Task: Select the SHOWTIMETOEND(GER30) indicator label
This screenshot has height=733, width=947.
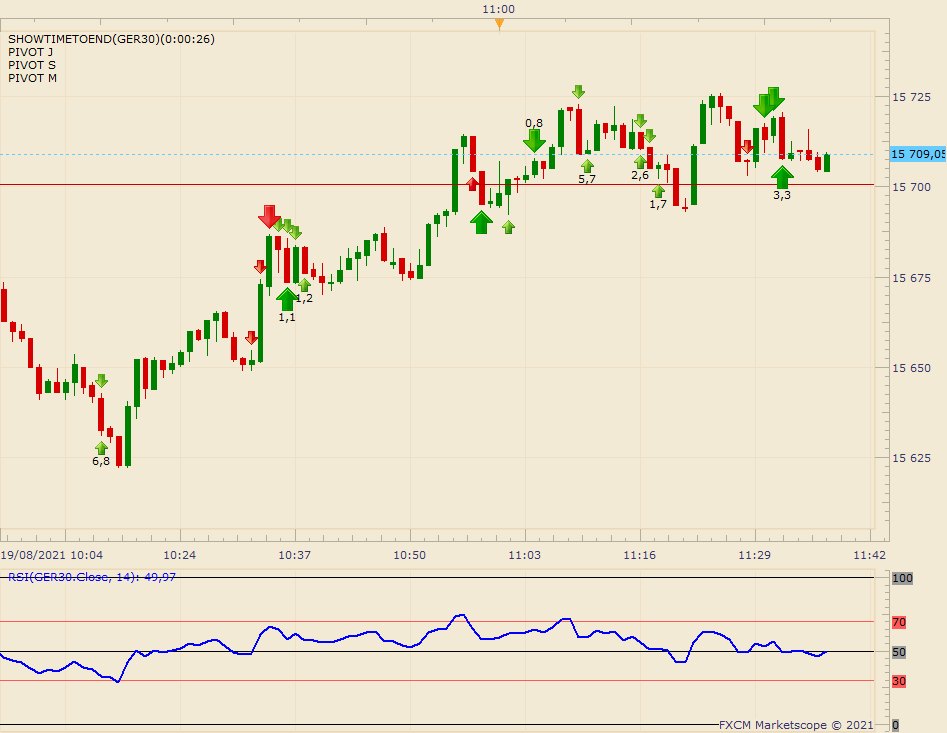Action: [111, 39]
